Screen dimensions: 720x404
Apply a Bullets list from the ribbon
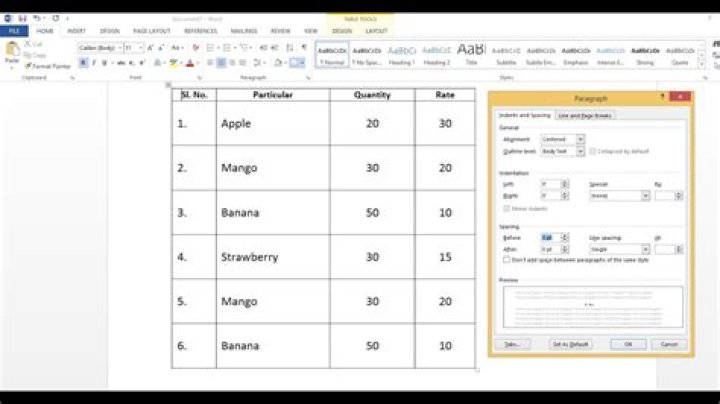210,48
